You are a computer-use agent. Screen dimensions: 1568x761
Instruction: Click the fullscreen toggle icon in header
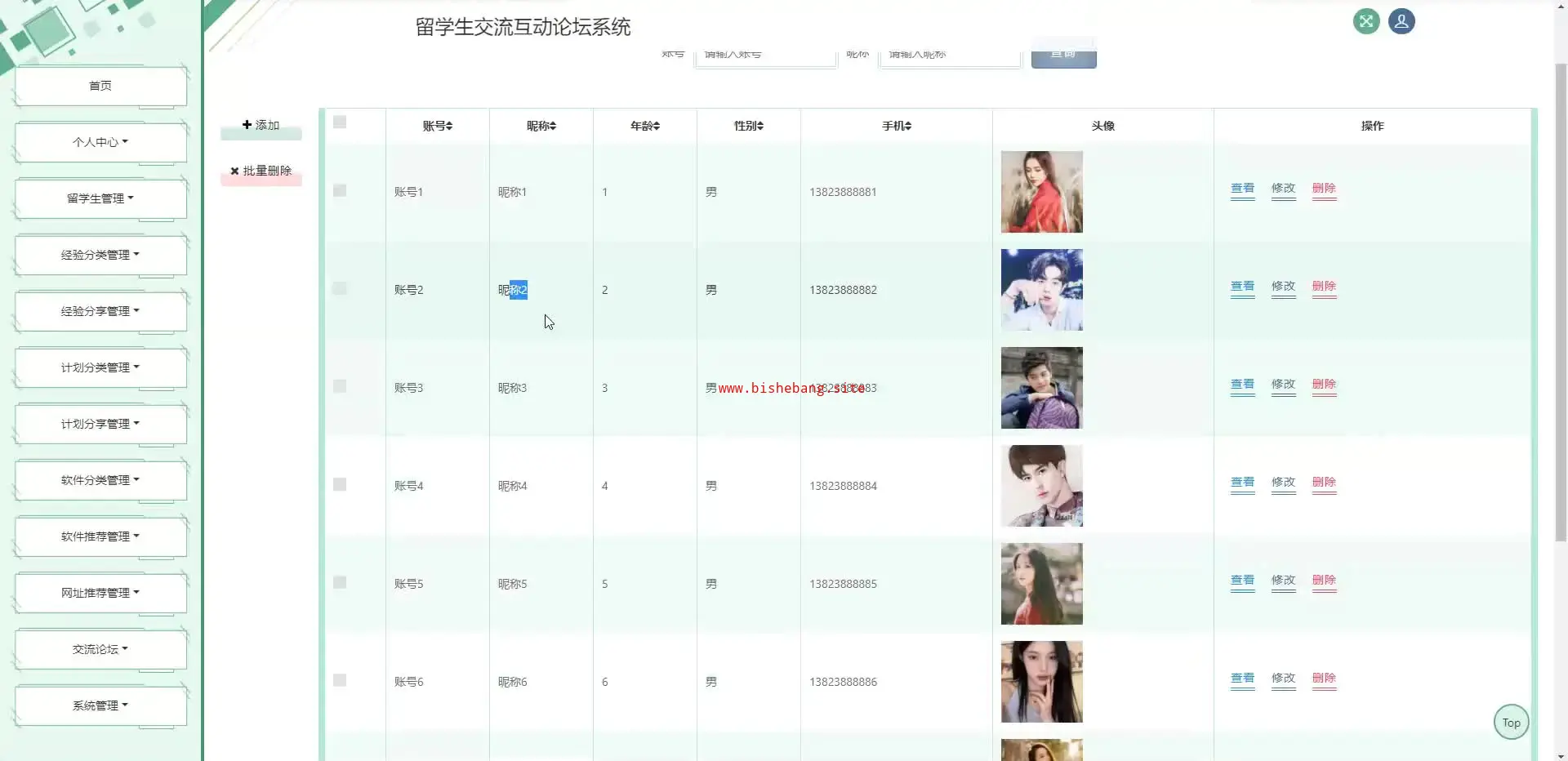coord(1365,21)
